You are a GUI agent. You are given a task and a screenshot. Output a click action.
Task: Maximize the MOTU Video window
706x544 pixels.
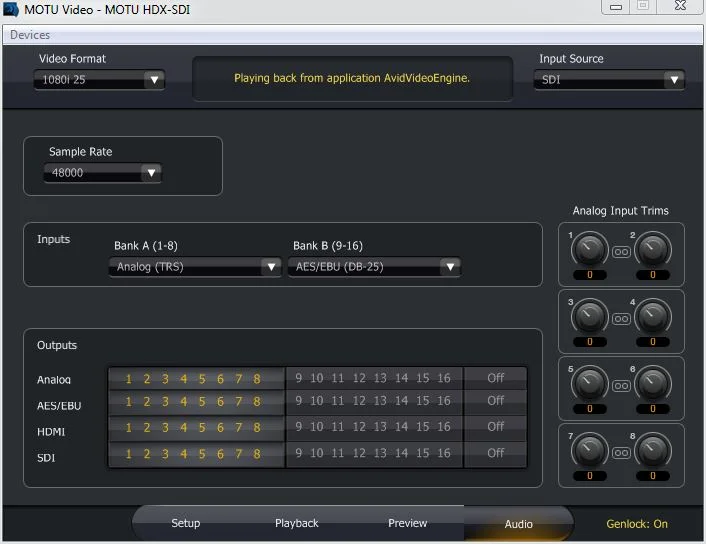pos(643,6)
